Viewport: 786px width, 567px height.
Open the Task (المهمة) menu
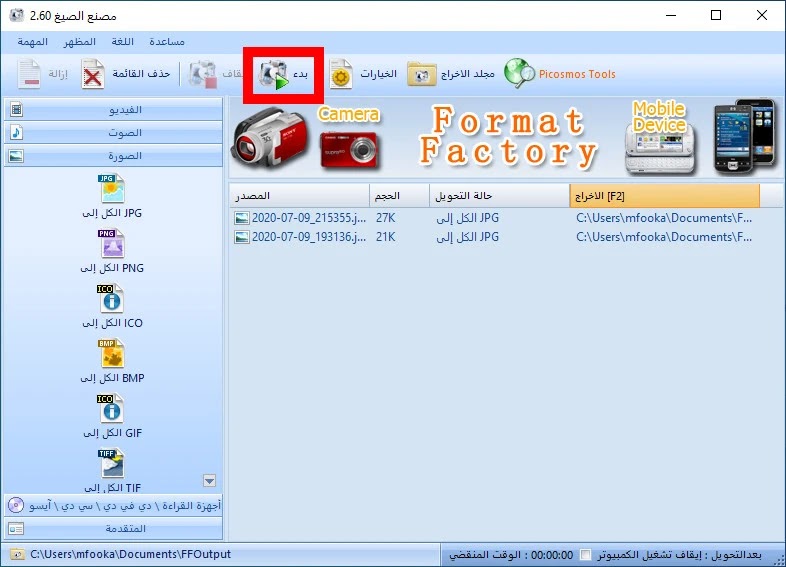pyautogui.click(x=33, y=42)
